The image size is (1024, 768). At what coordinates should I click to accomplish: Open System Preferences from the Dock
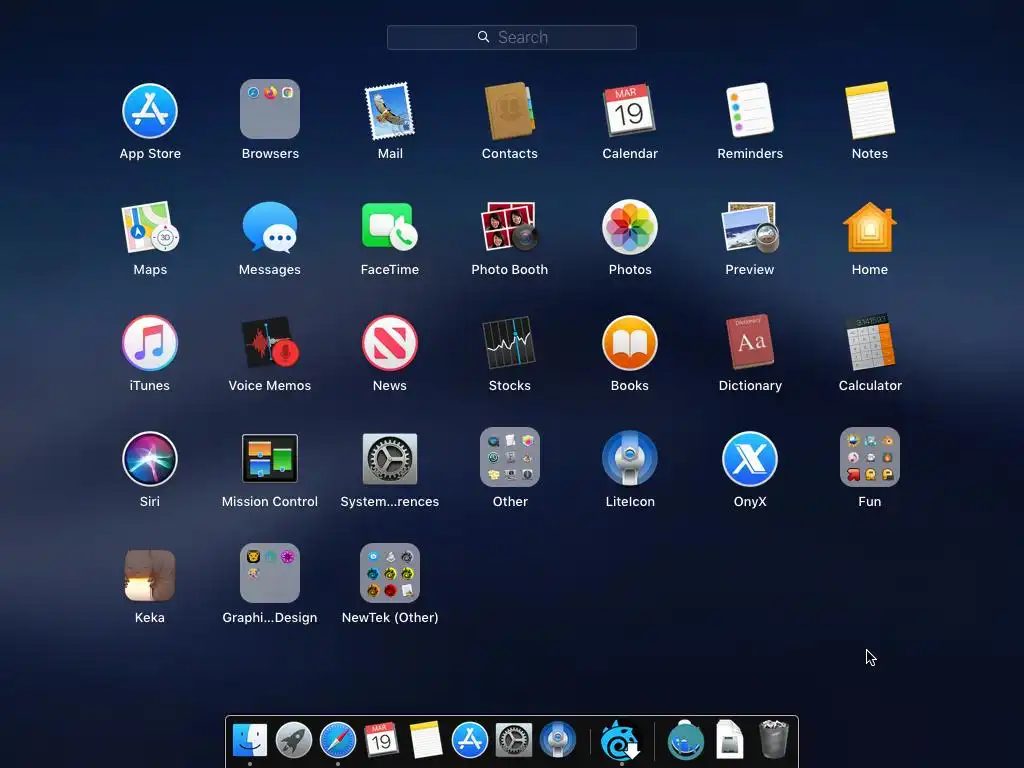(x=513, y=741)
